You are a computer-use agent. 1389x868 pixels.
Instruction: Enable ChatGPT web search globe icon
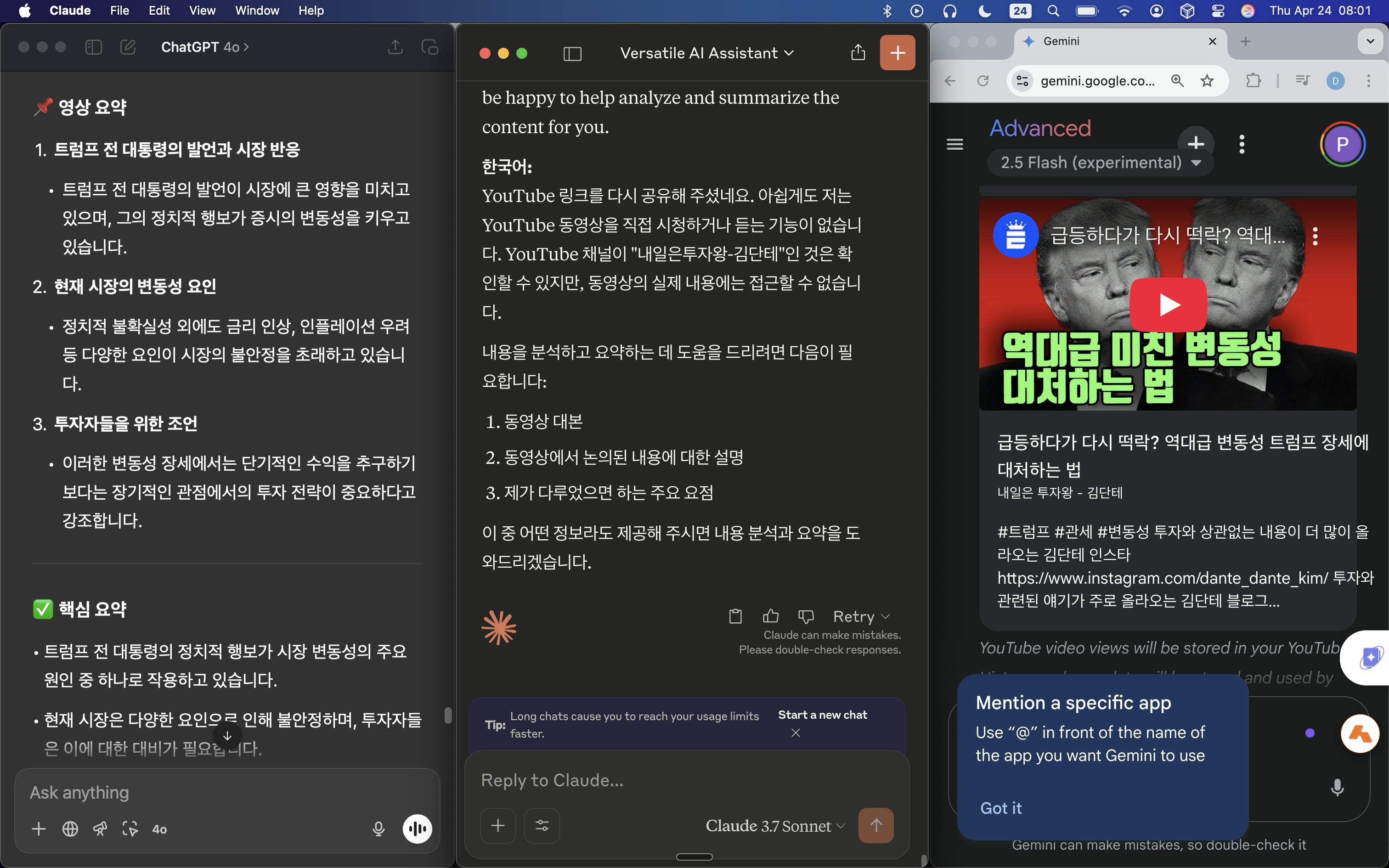70,829
